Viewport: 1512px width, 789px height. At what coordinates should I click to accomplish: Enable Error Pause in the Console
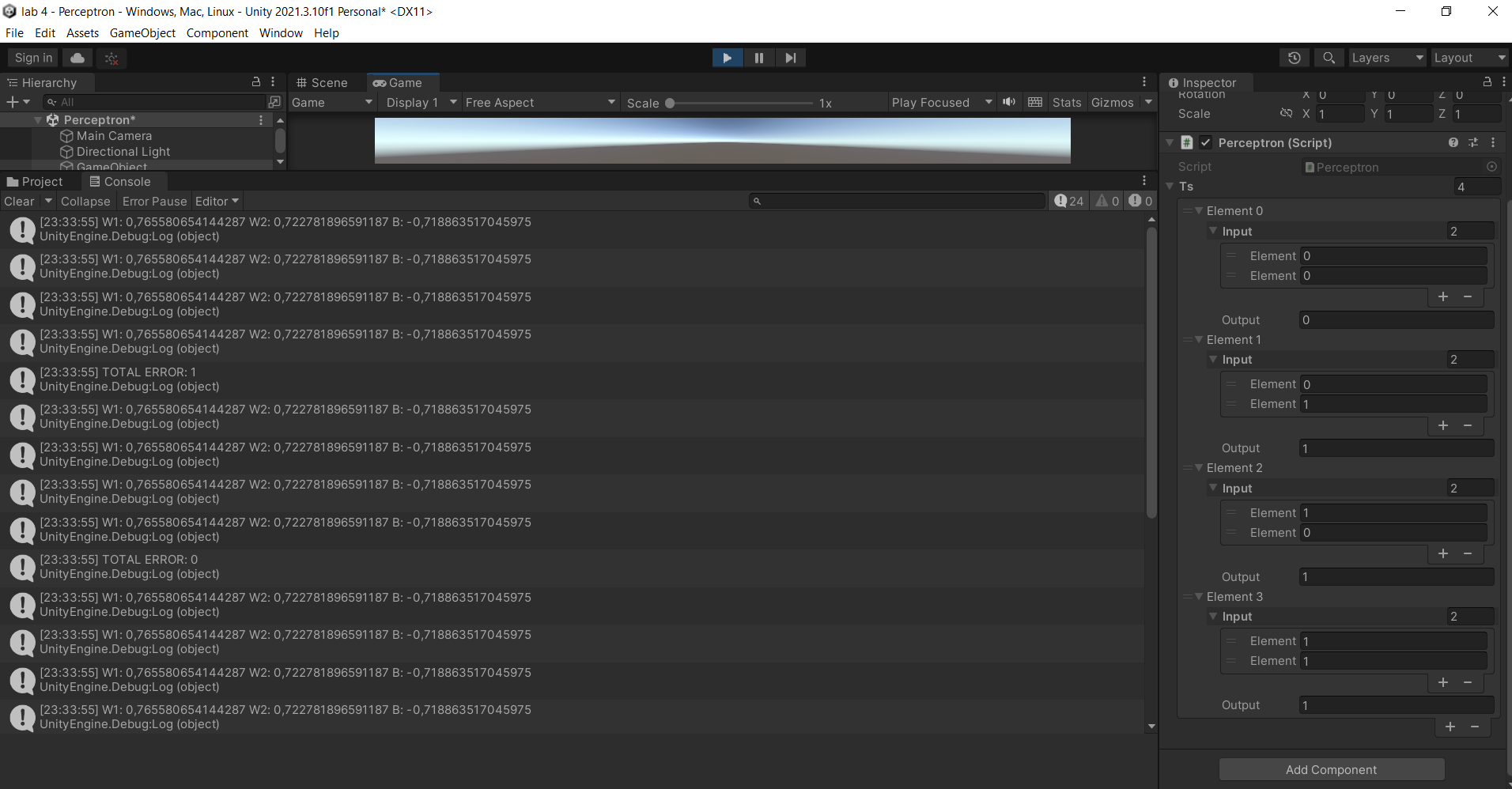(154, 201)
